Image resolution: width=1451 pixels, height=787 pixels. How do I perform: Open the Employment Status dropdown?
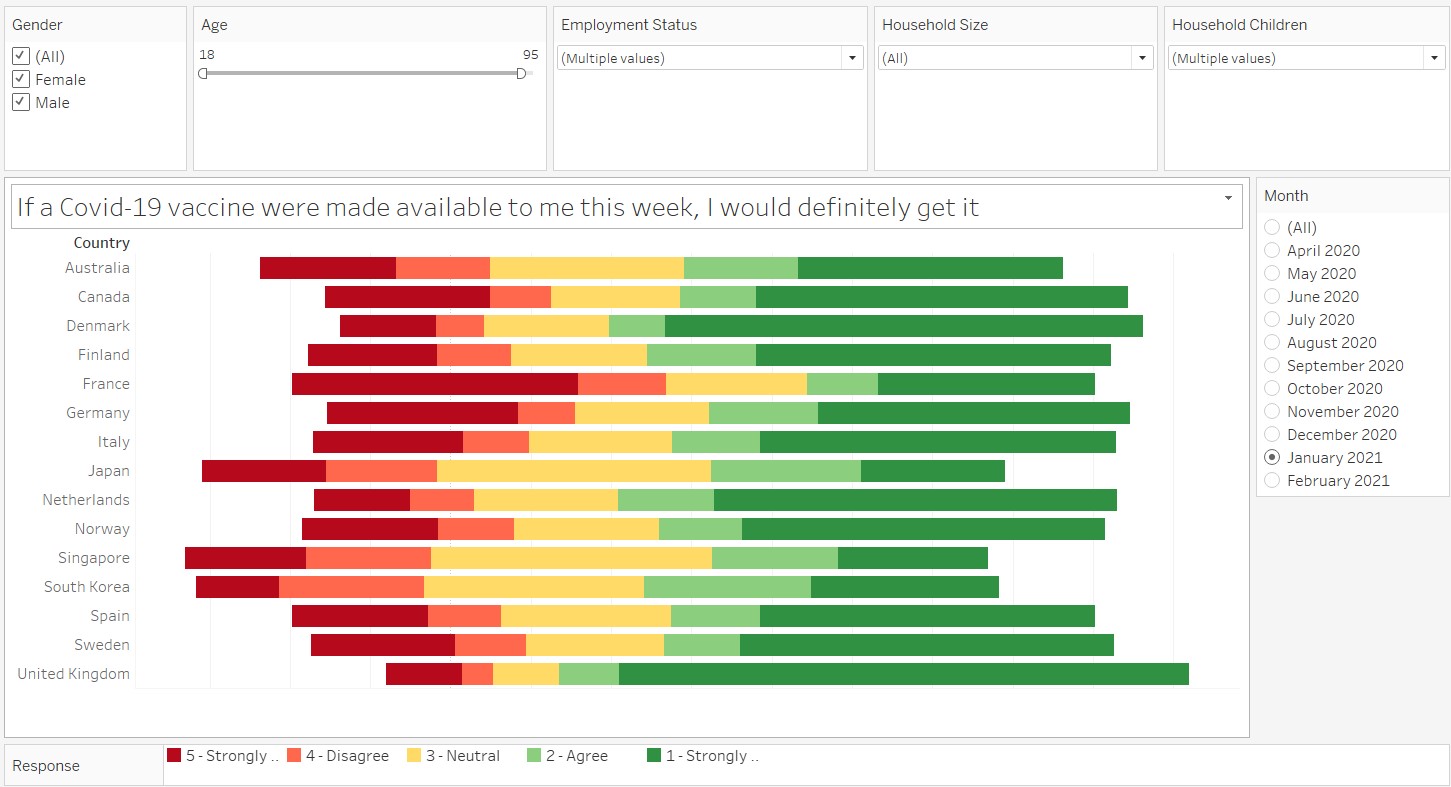851,58
